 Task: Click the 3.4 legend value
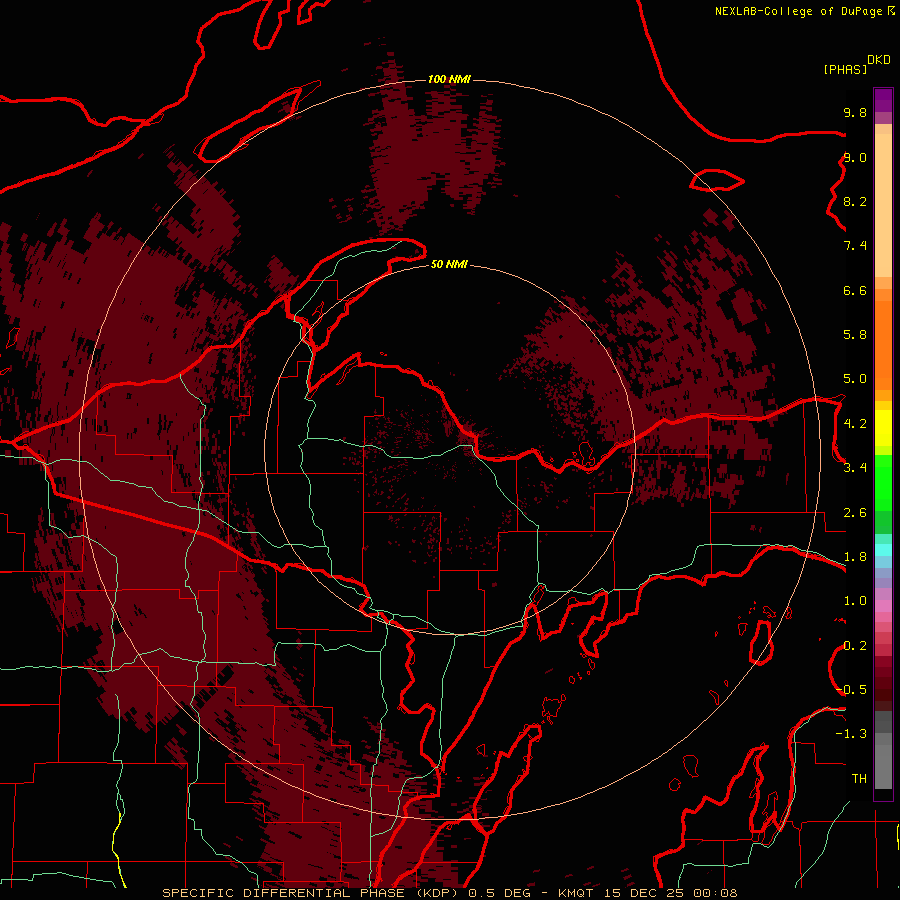pos(855,468)
